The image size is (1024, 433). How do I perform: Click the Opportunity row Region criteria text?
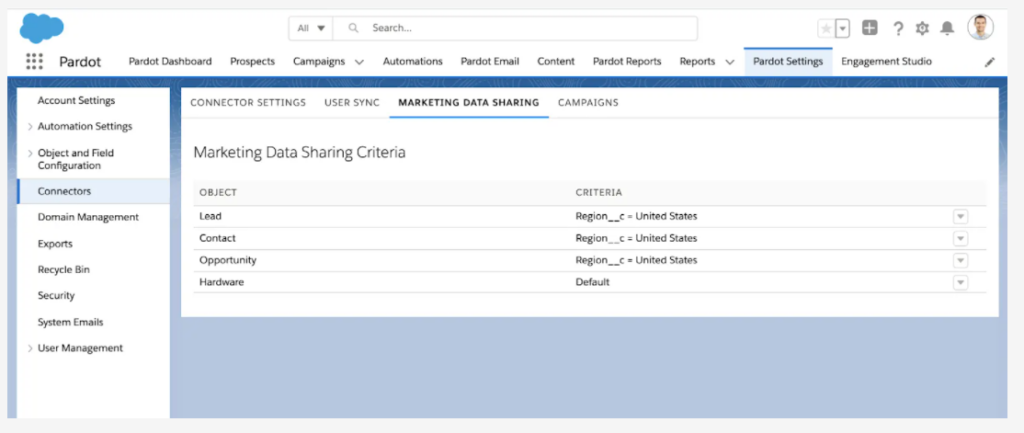636,260
